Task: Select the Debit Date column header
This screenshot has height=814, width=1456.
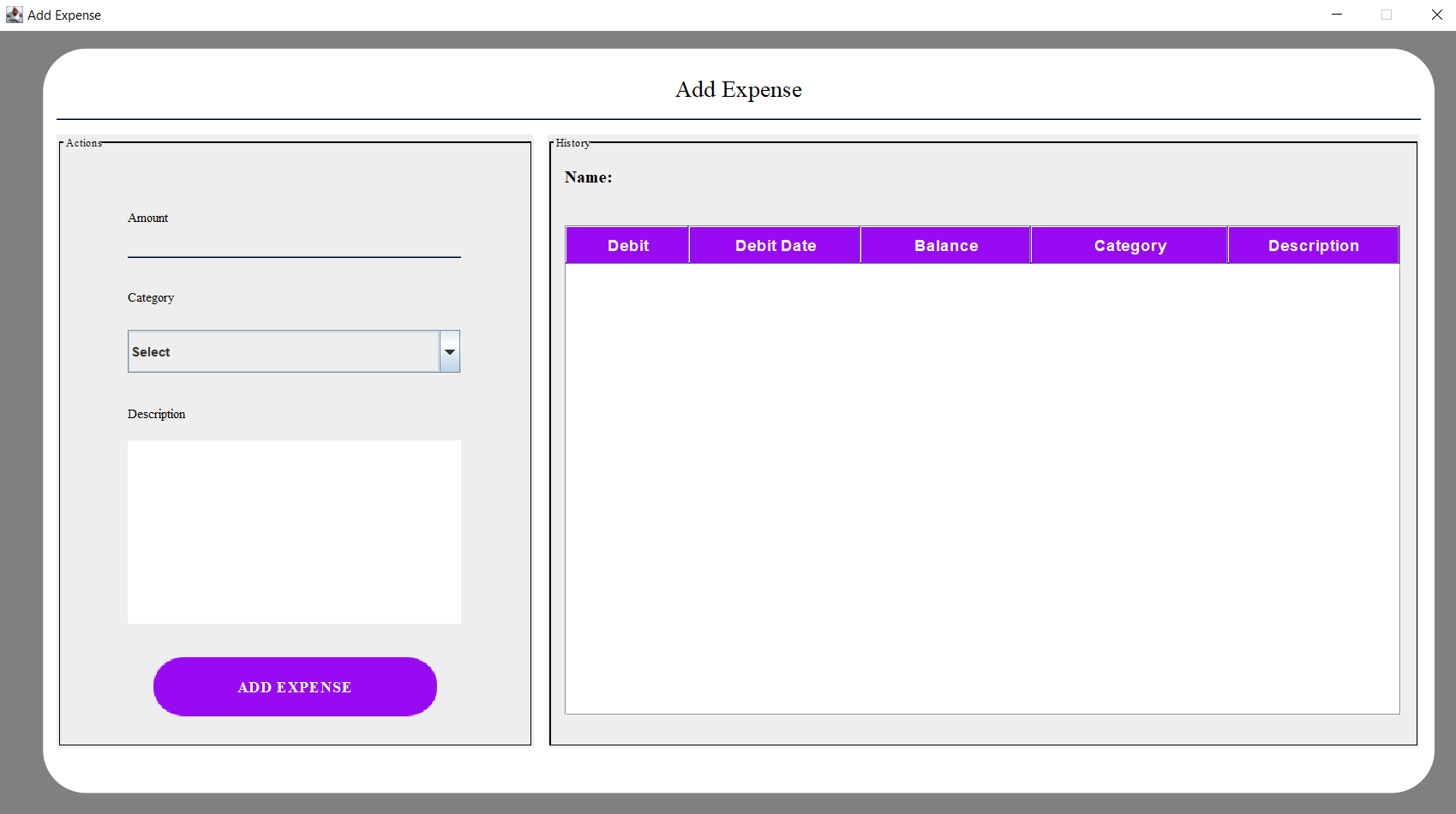Action: click(775, 246)
